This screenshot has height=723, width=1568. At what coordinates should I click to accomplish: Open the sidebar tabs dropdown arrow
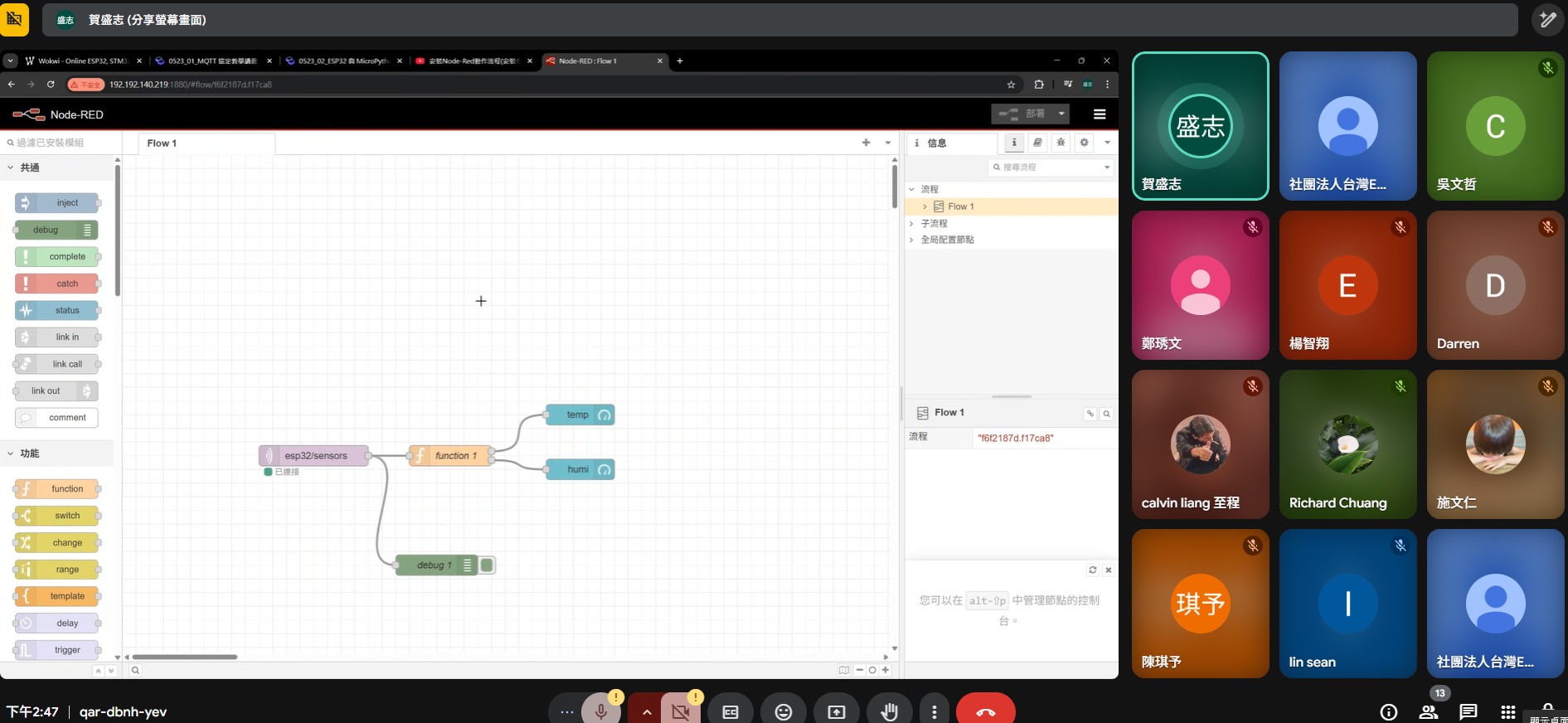1107,143
